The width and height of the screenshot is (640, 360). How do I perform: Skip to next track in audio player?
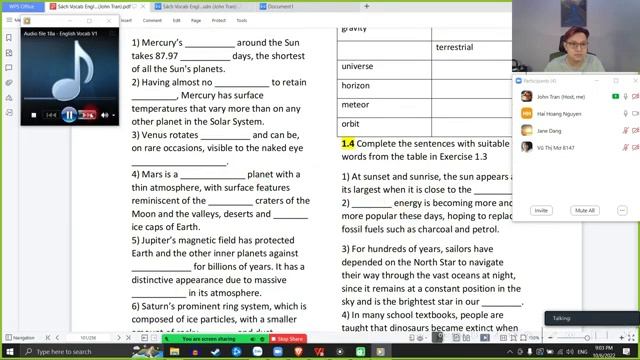coord(87,116)
